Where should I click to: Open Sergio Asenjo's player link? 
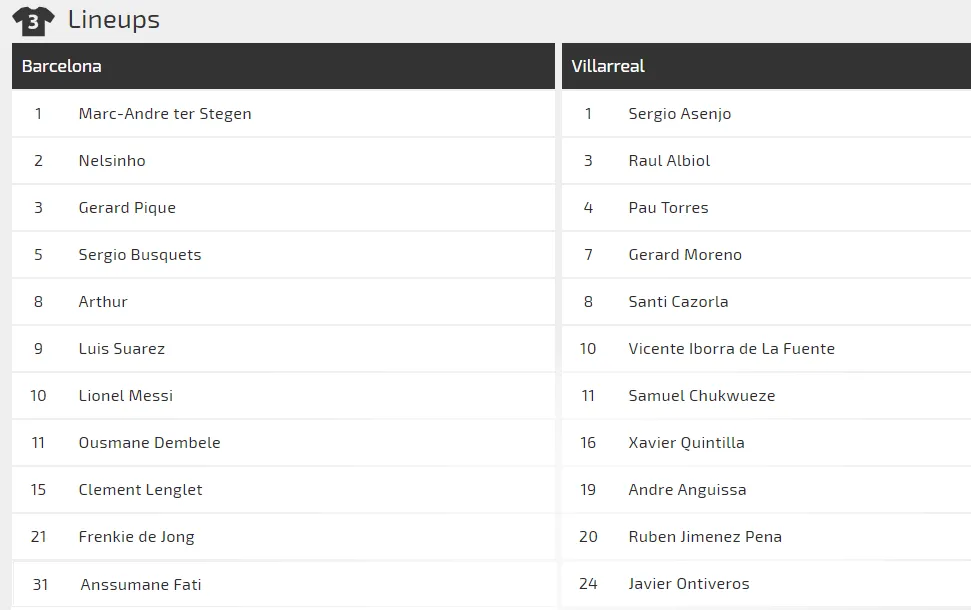[x=680, y=114]
